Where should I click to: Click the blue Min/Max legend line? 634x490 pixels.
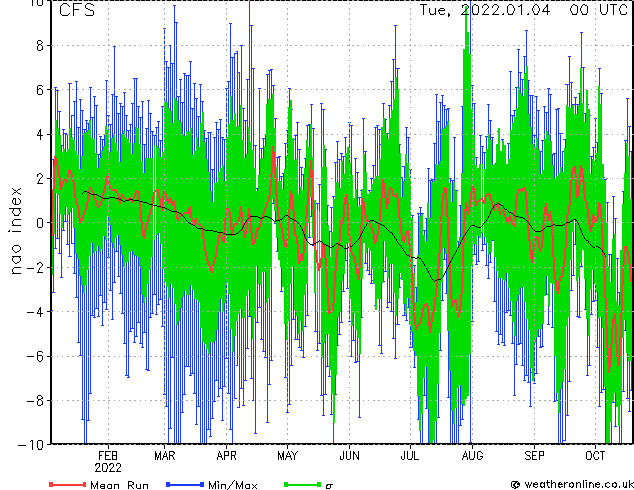tap(185, 484)
